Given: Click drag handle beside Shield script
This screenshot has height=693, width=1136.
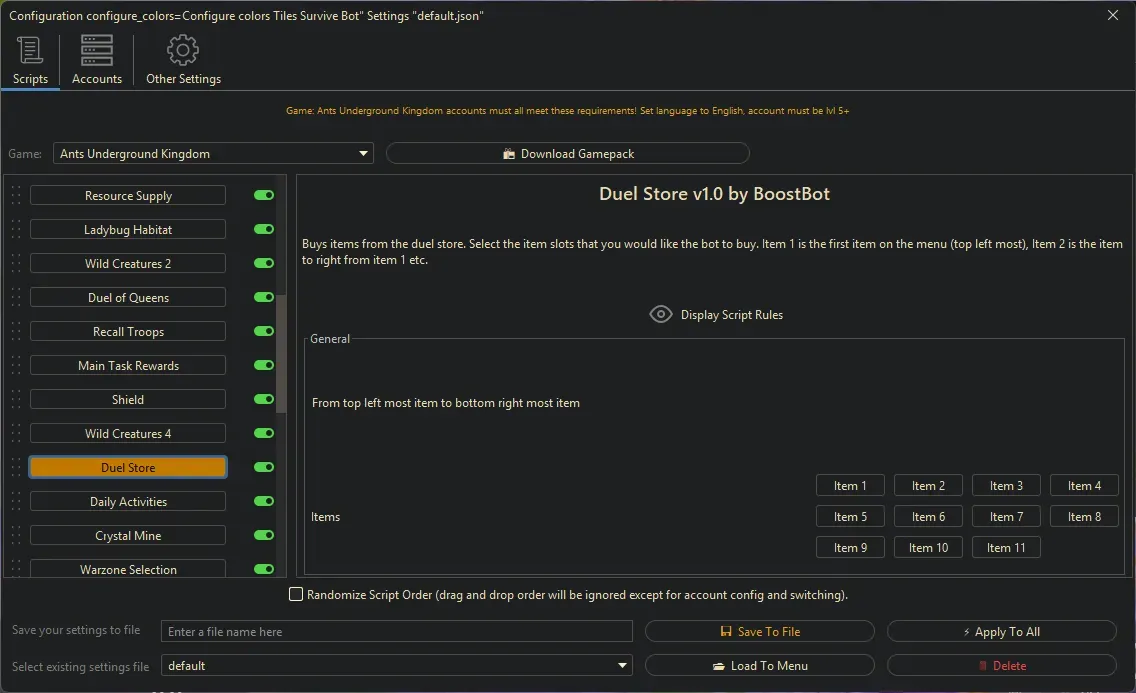Looking at the screenshot, I should (15, 400).
